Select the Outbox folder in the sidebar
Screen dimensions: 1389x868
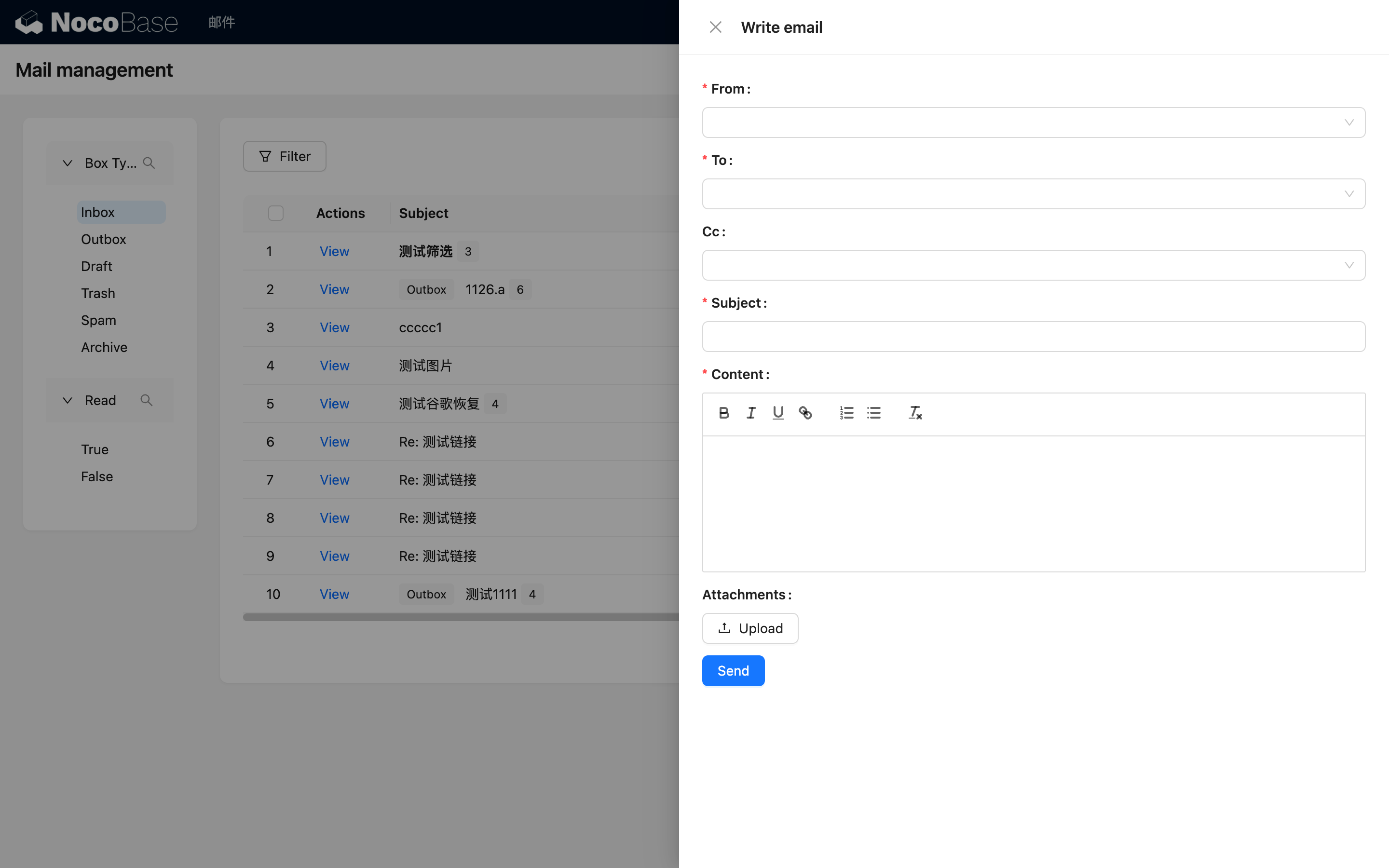(103, 239)
